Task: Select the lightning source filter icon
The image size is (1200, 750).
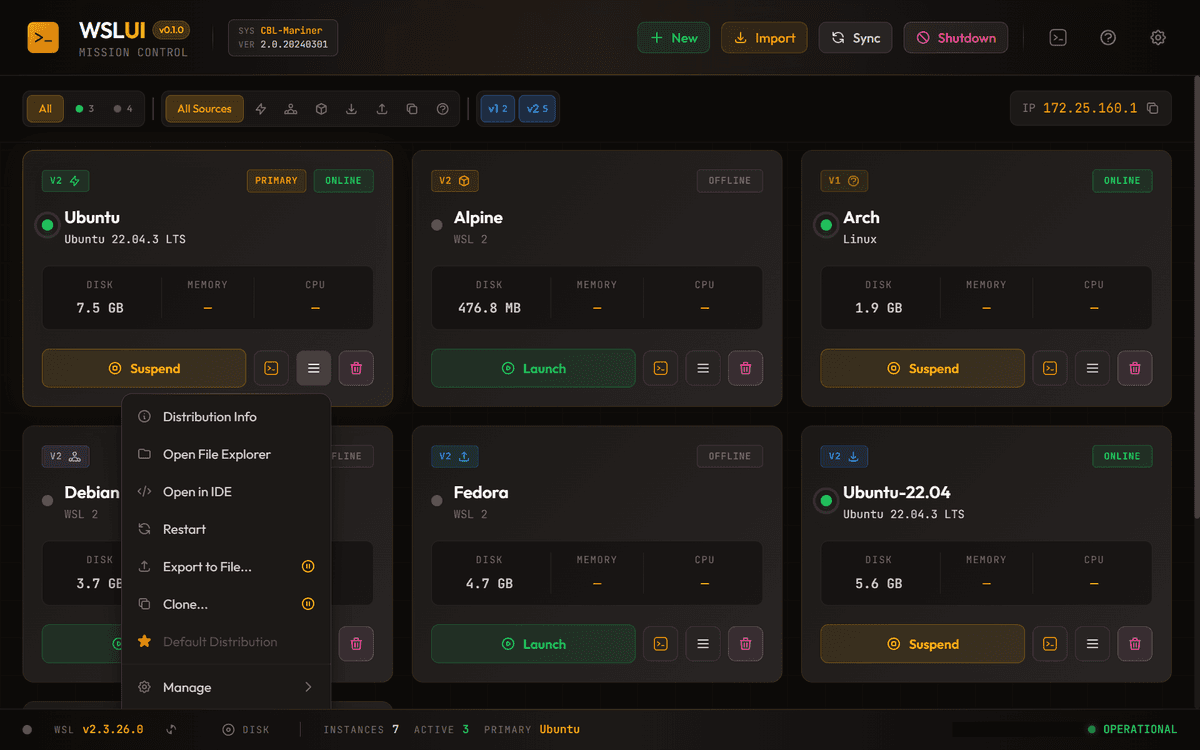Action: [x=260, y=108]
